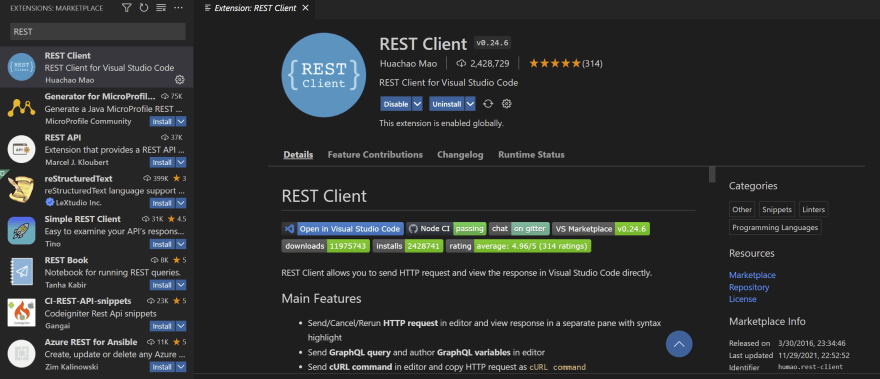This screenshot has width=880, height=379.
Task: Install Azure REST for Ansible extension
Action: tap(162, 367)
